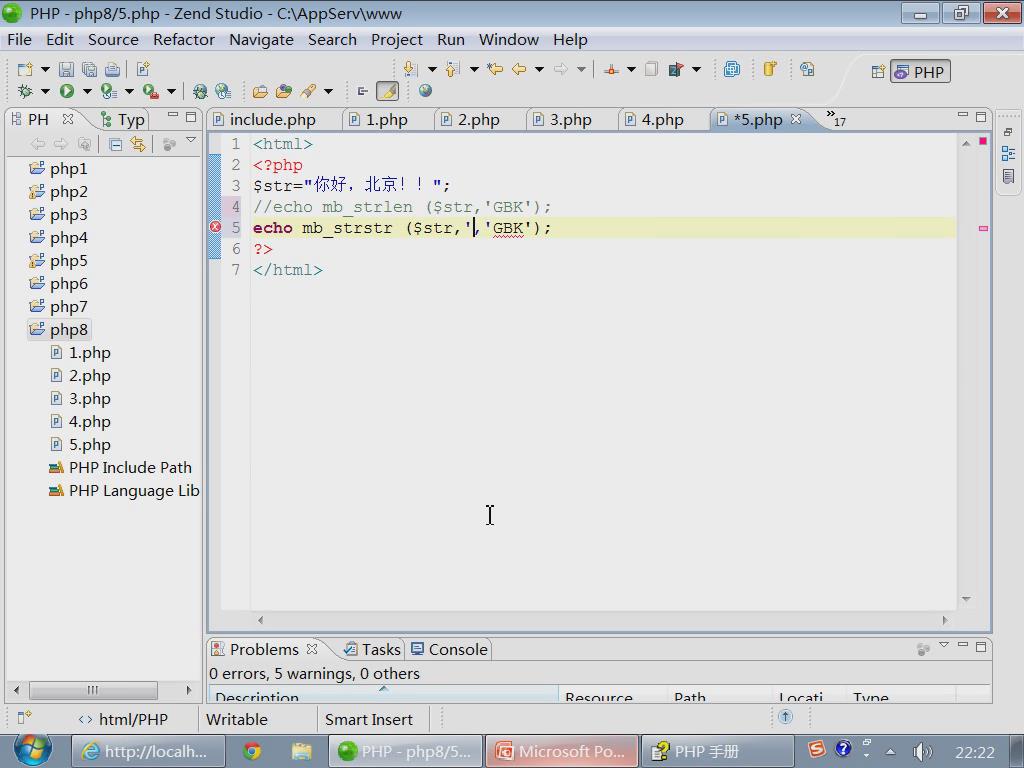
Task: Open the Navigate menu
Action: (261, 40)
